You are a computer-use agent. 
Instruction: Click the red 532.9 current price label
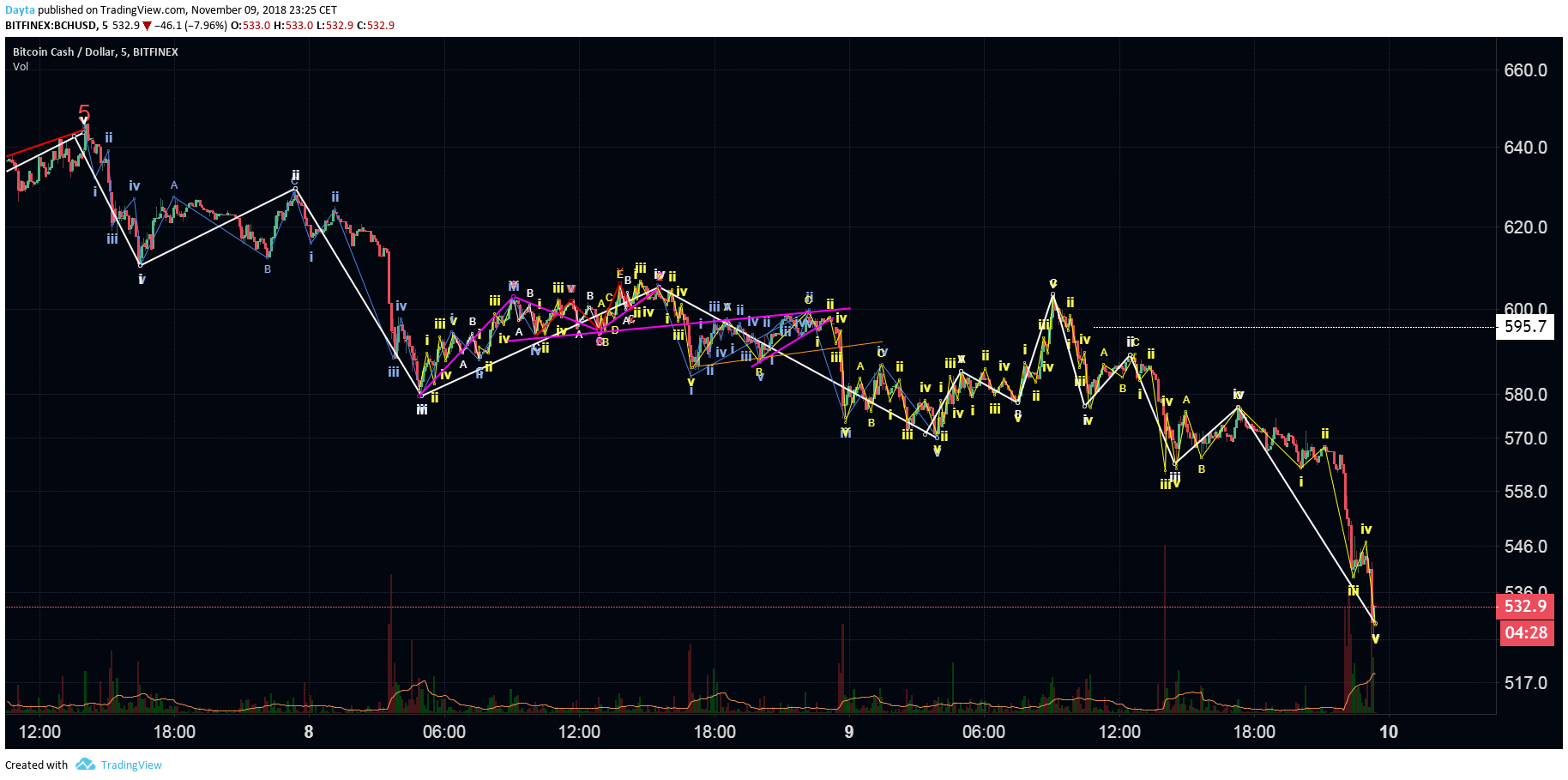[x=1525, y=607]
